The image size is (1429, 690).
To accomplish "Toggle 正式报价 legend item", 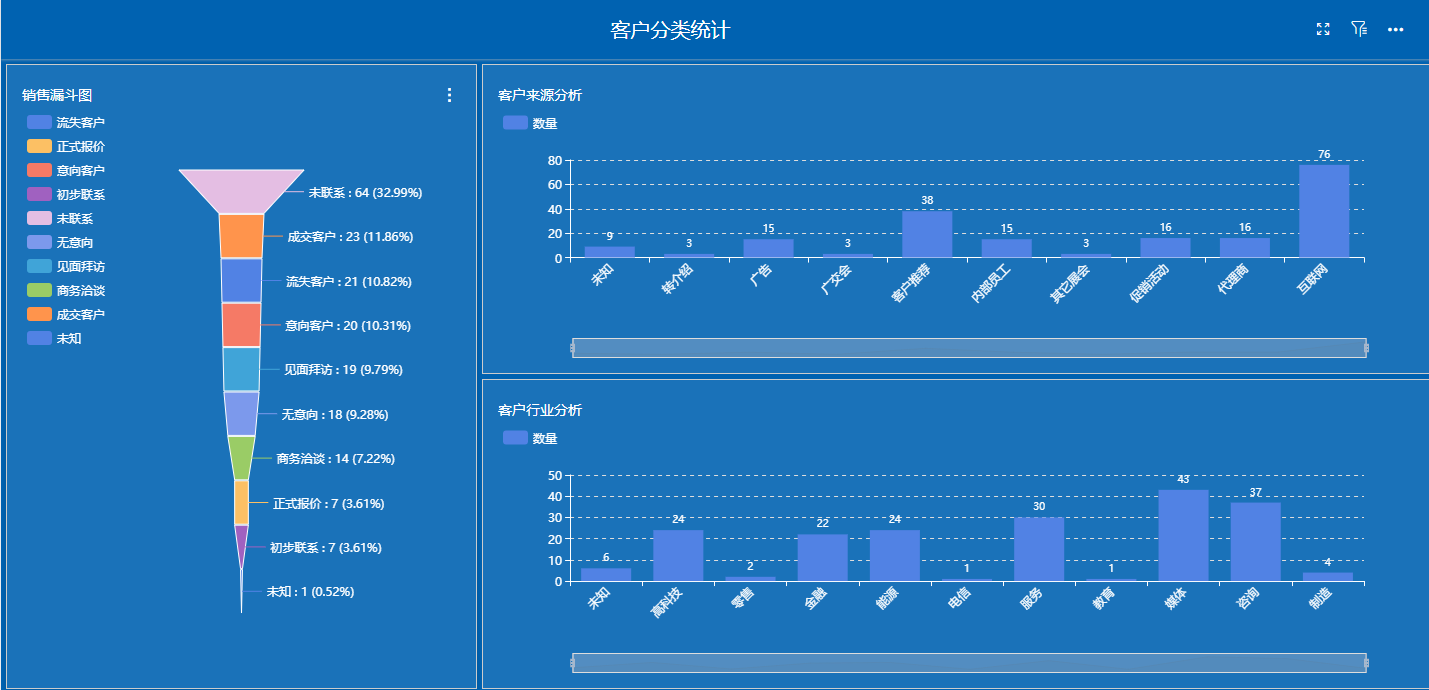I will tap(66, 146).
